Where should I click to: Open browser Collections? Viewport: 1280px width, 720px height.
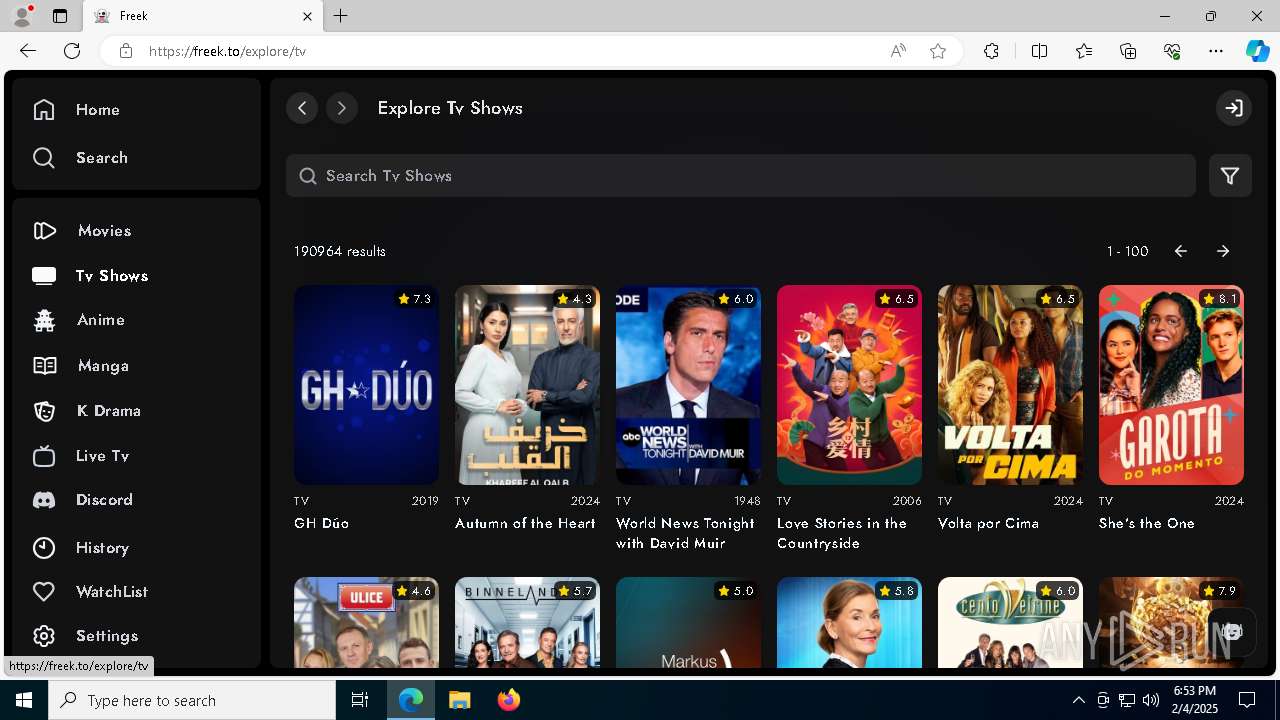[x=1128, y=51]
